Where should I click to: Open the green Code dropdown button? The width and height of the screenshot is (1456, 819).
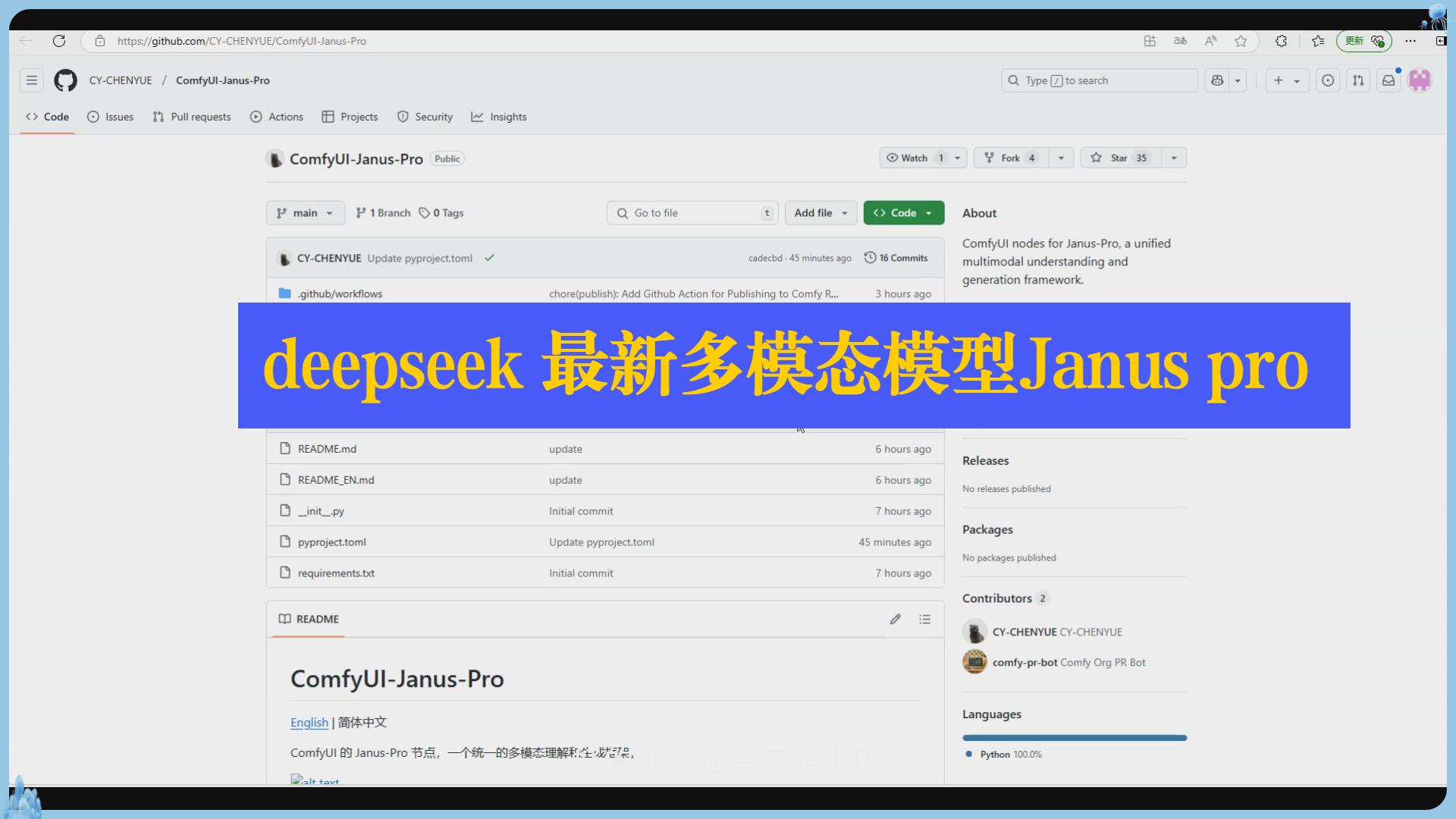904,213
